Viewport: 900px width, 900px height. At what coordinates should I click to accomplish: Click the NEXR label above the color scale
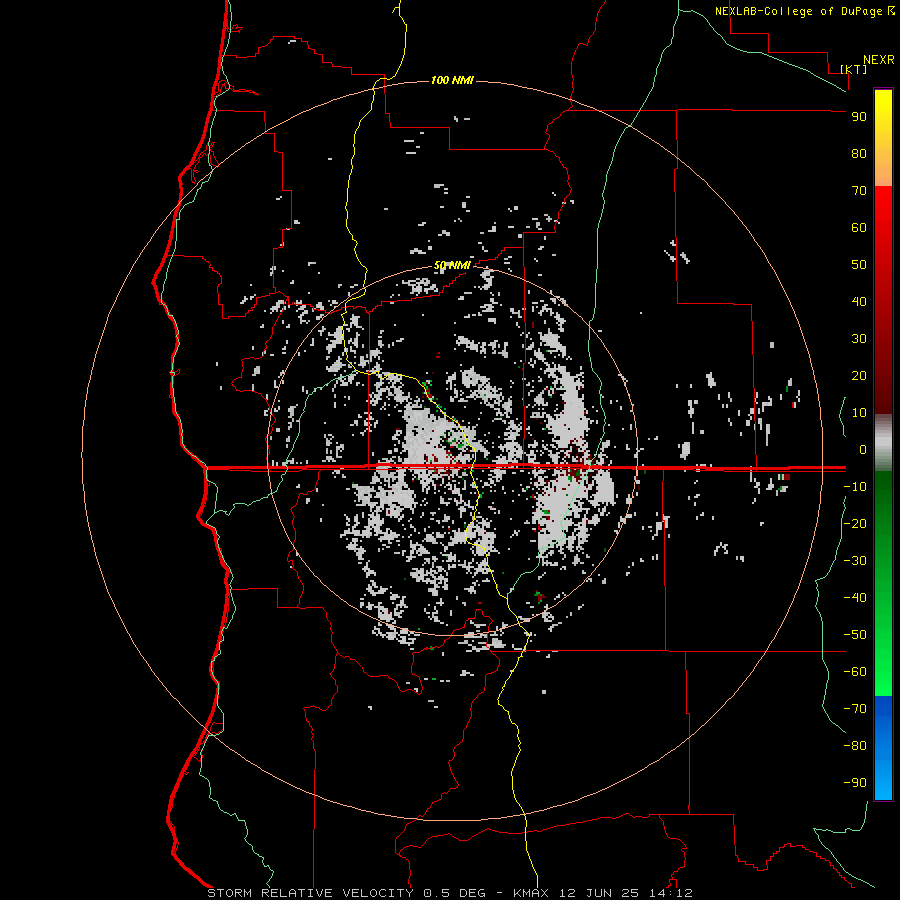point(879,60)
